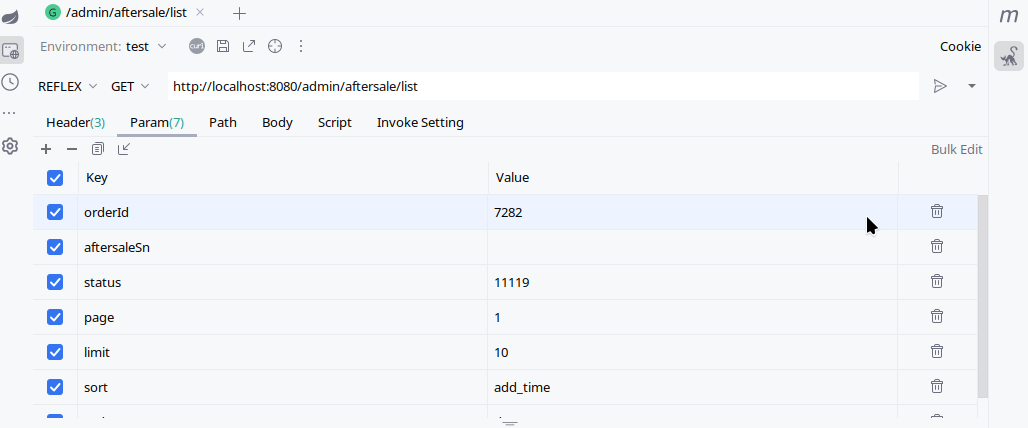Open settings gear in left sidebar
The height and width of the screenshot is (428, 1028).
(x=11, y=146)
